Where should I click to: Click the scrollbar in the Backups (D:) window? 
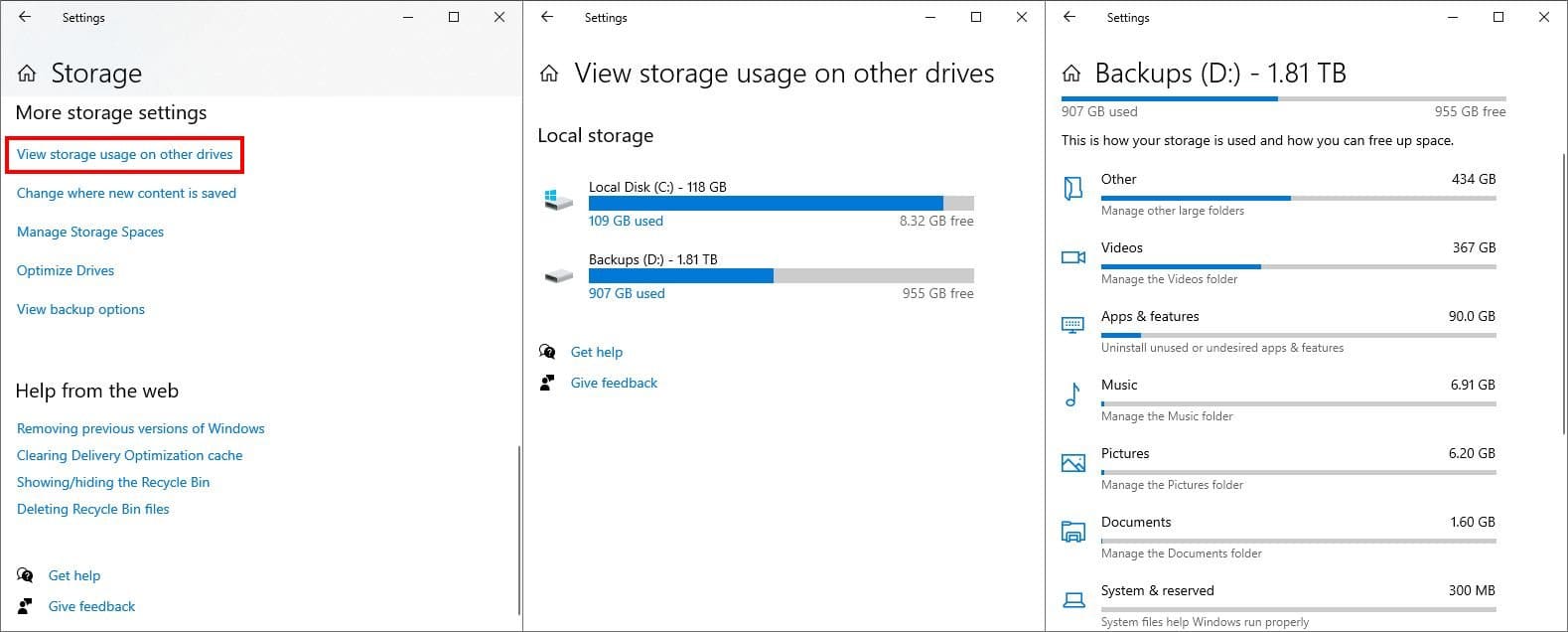pyautogui.click(x=1564, y=298)
